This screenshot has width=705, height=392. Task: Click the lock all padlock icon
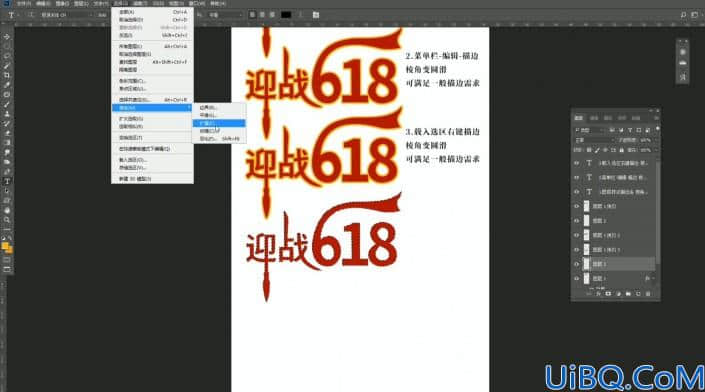(x=622, y=150)
